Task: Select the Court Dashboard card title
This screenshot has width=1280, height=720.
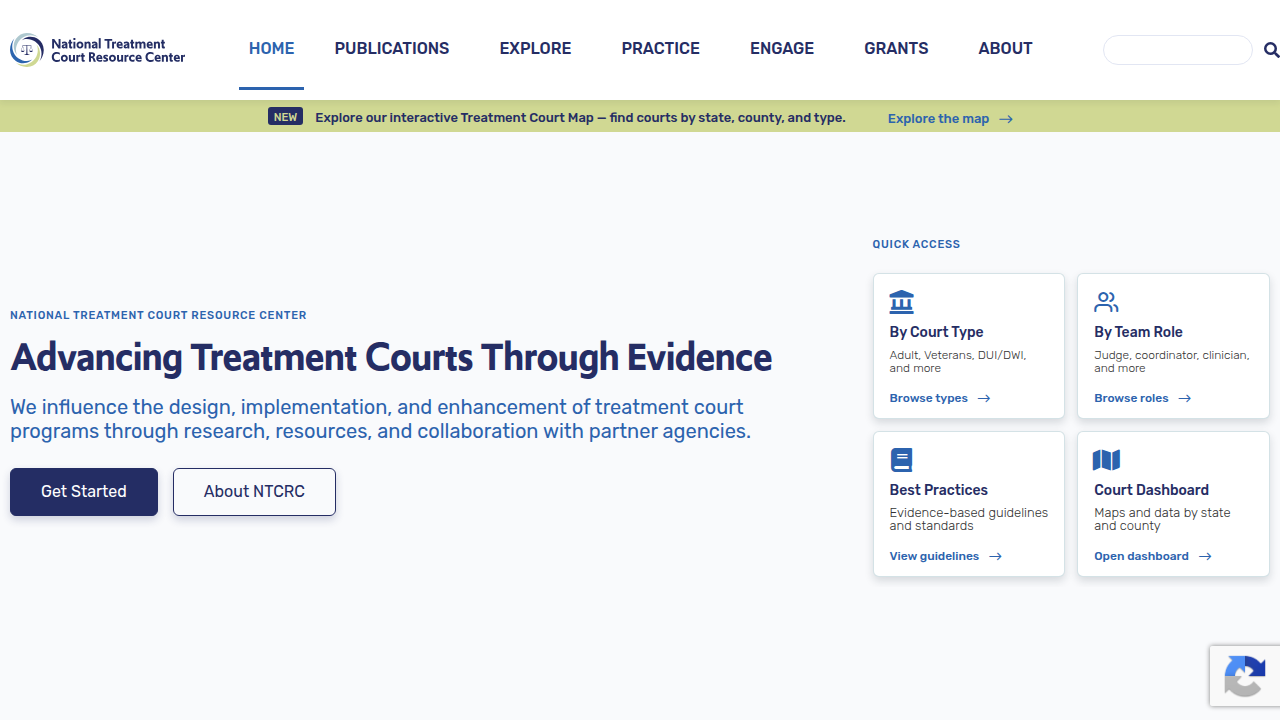Action: (1151, 490)
